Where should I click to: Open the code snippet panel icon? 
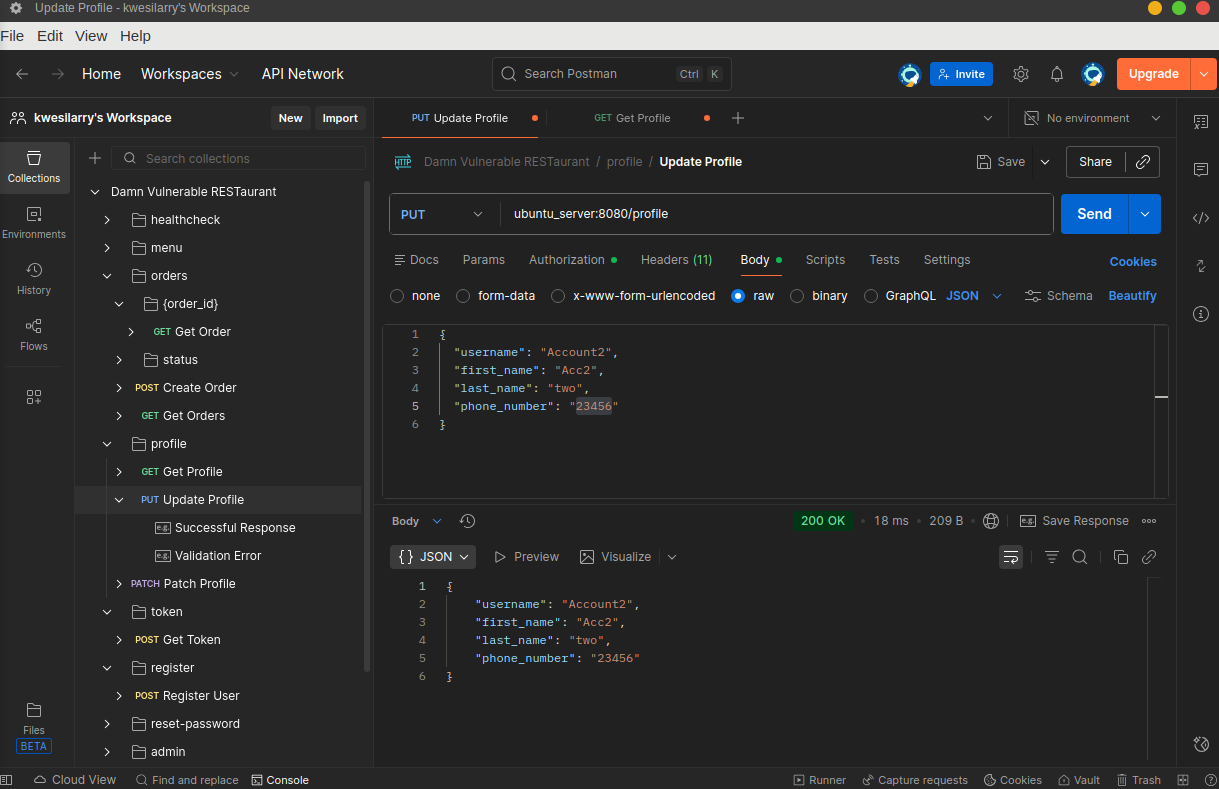pyautogui.click(x=1201, y=218)
